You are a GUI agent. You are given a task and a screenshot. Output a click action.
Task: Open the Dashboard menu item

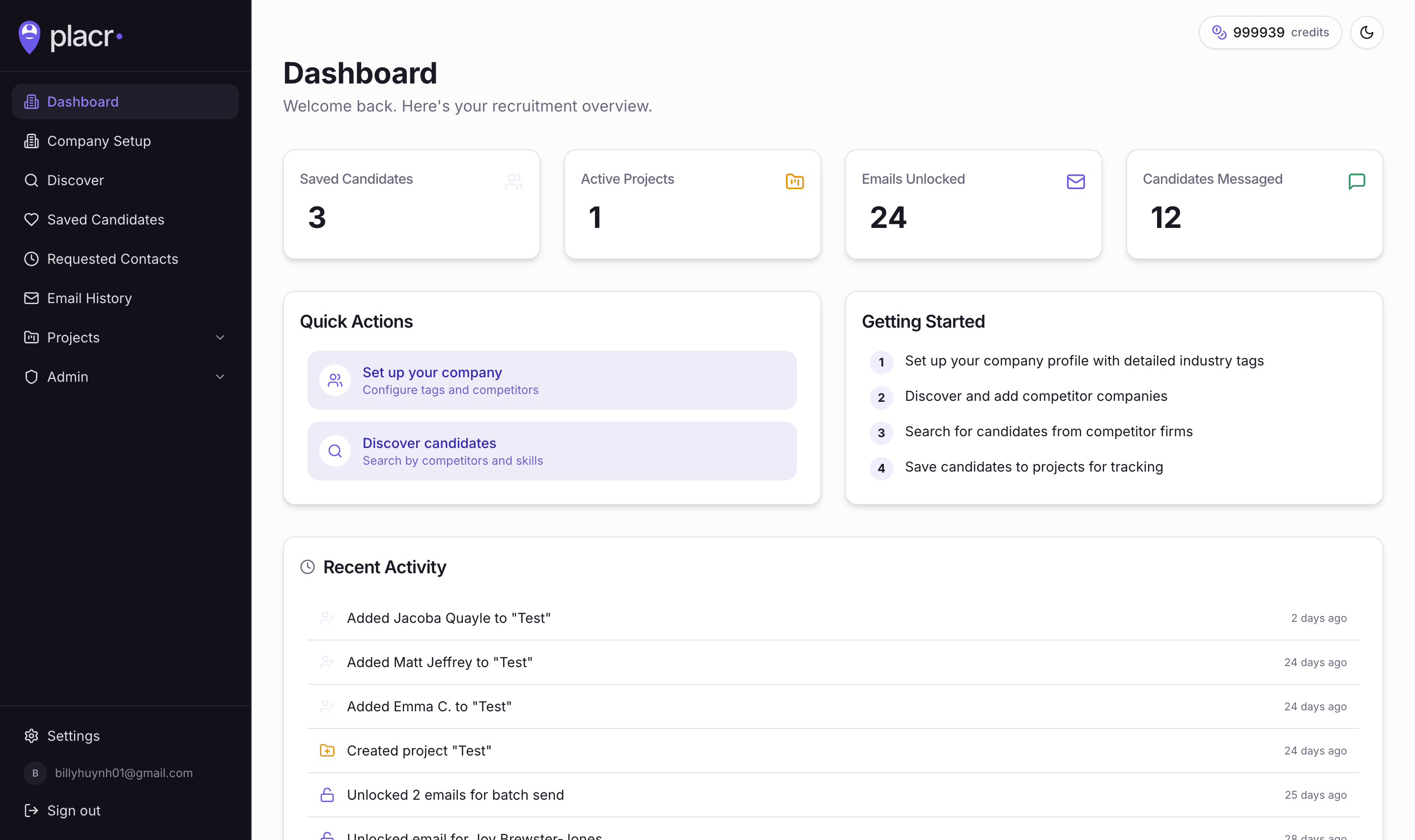pyautogui.click(x=125, y=102)
